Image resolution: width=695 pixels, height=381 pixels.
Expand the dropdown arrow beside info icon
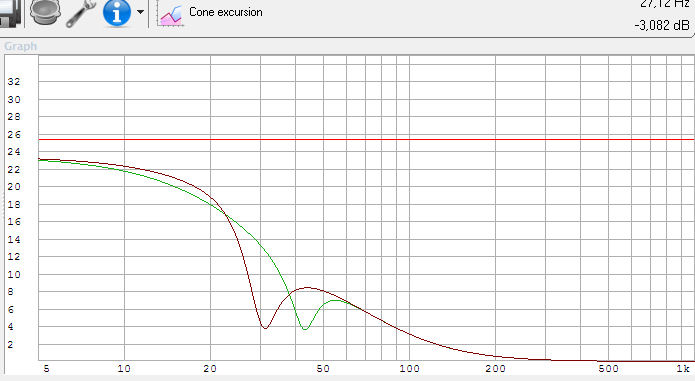pyautogui.click(x=140, y=12)
